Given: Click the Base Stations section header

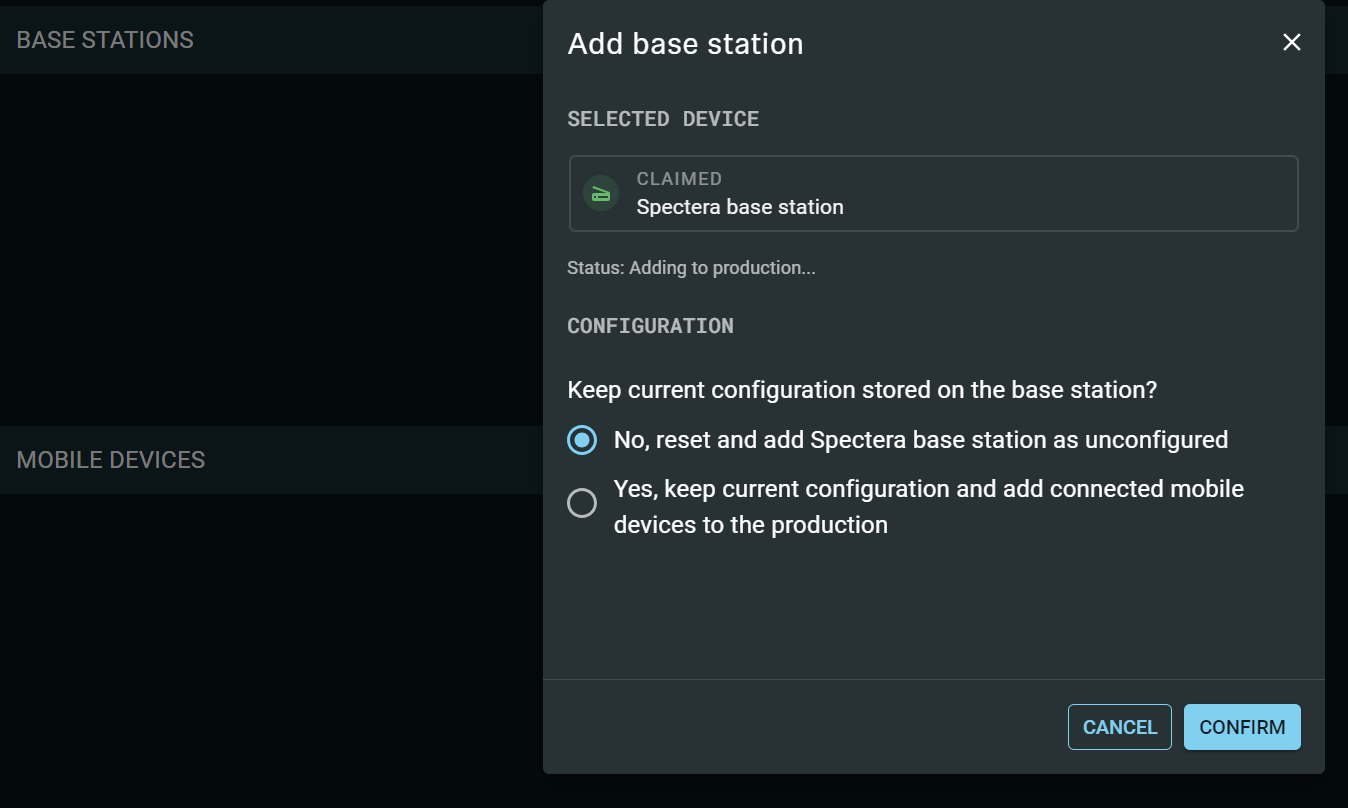Looking at the screenshot, I should (x=105, y=40).
